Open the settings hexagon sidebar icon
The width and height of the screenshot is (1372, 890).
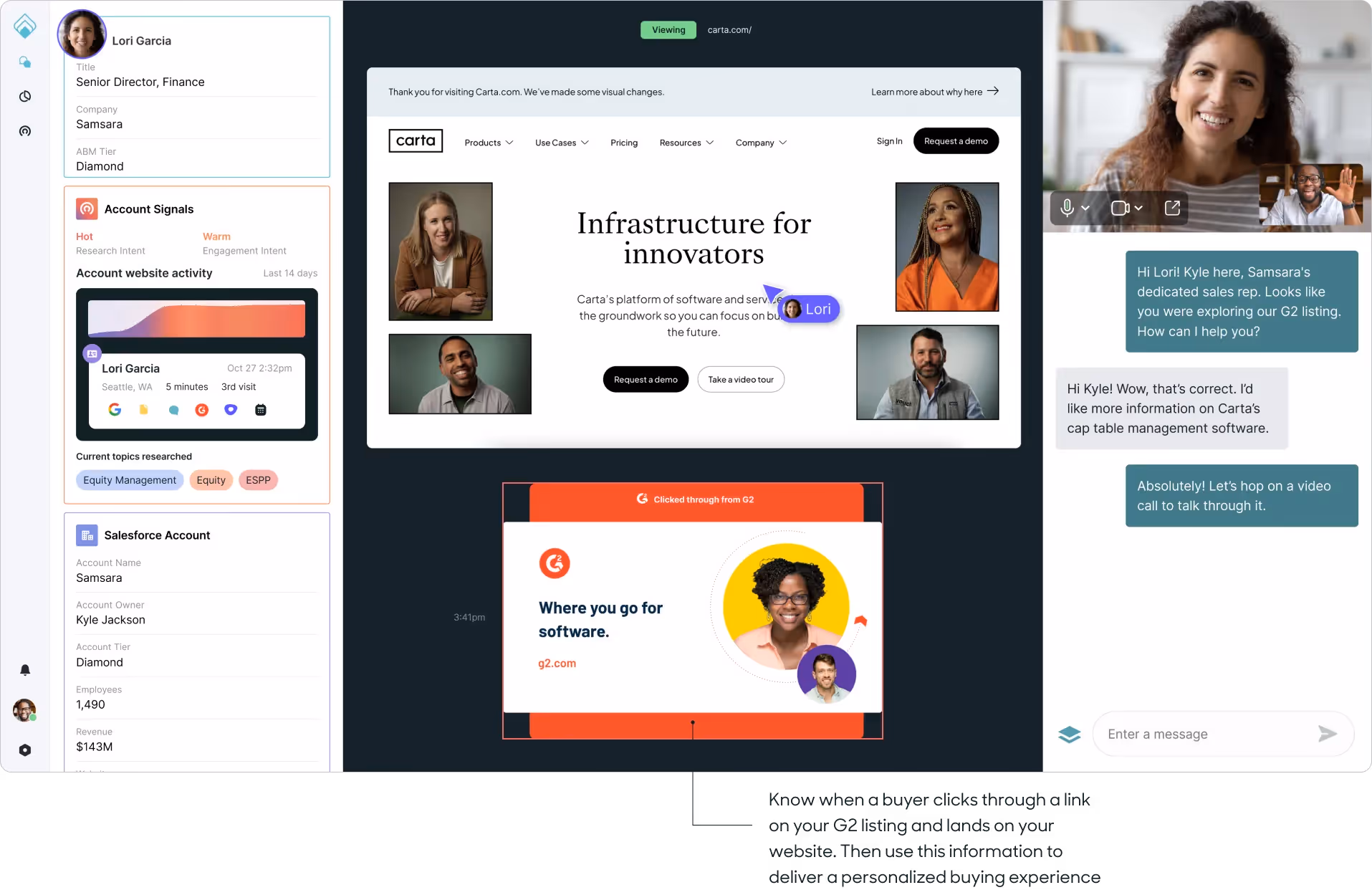(25, 750)
